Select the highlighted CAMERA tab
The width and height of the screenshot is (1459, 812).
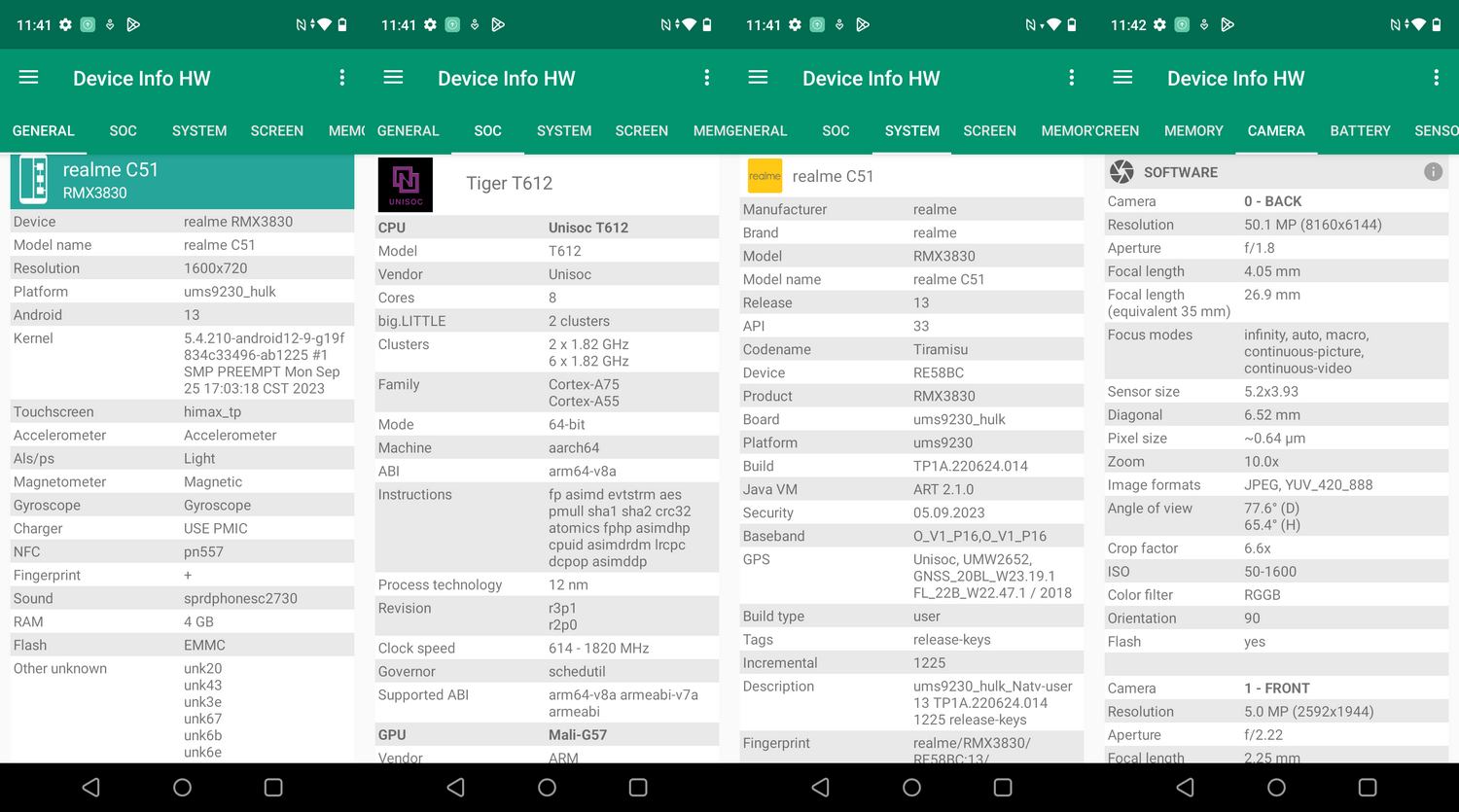pyautogui.click(x=1276, y=130)
